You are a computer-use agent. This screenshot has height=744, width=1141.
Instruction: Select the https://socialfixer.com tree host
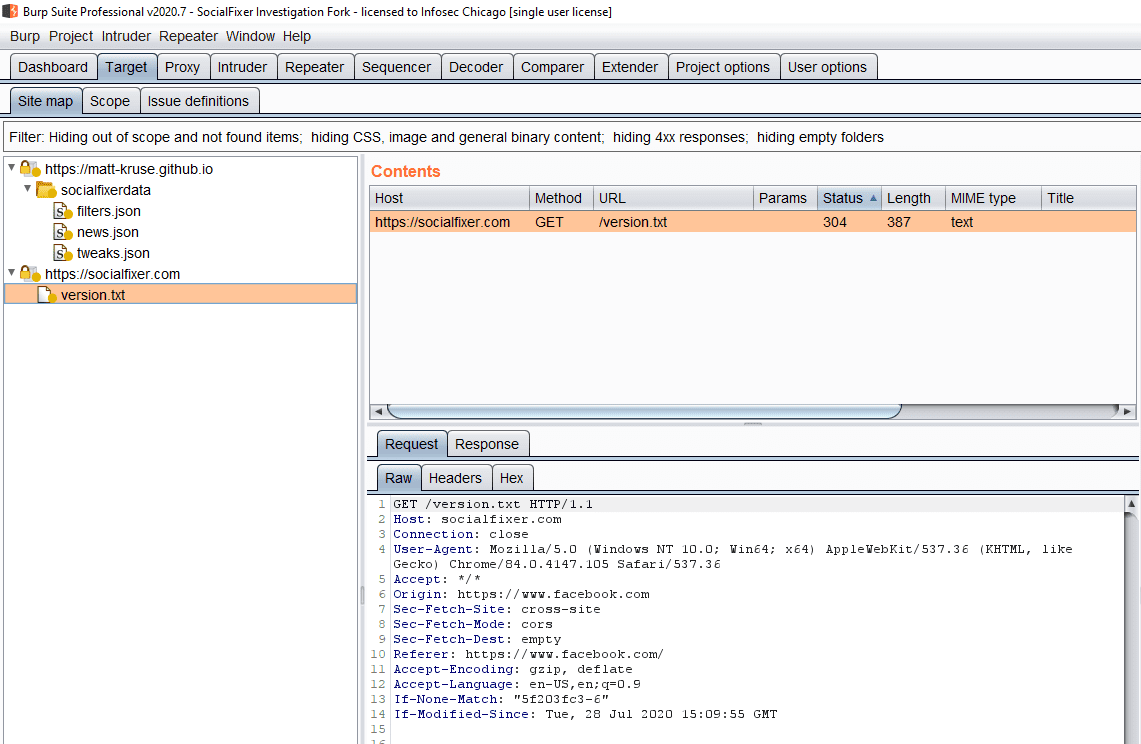pyautogui.click(x=113, y=274)
